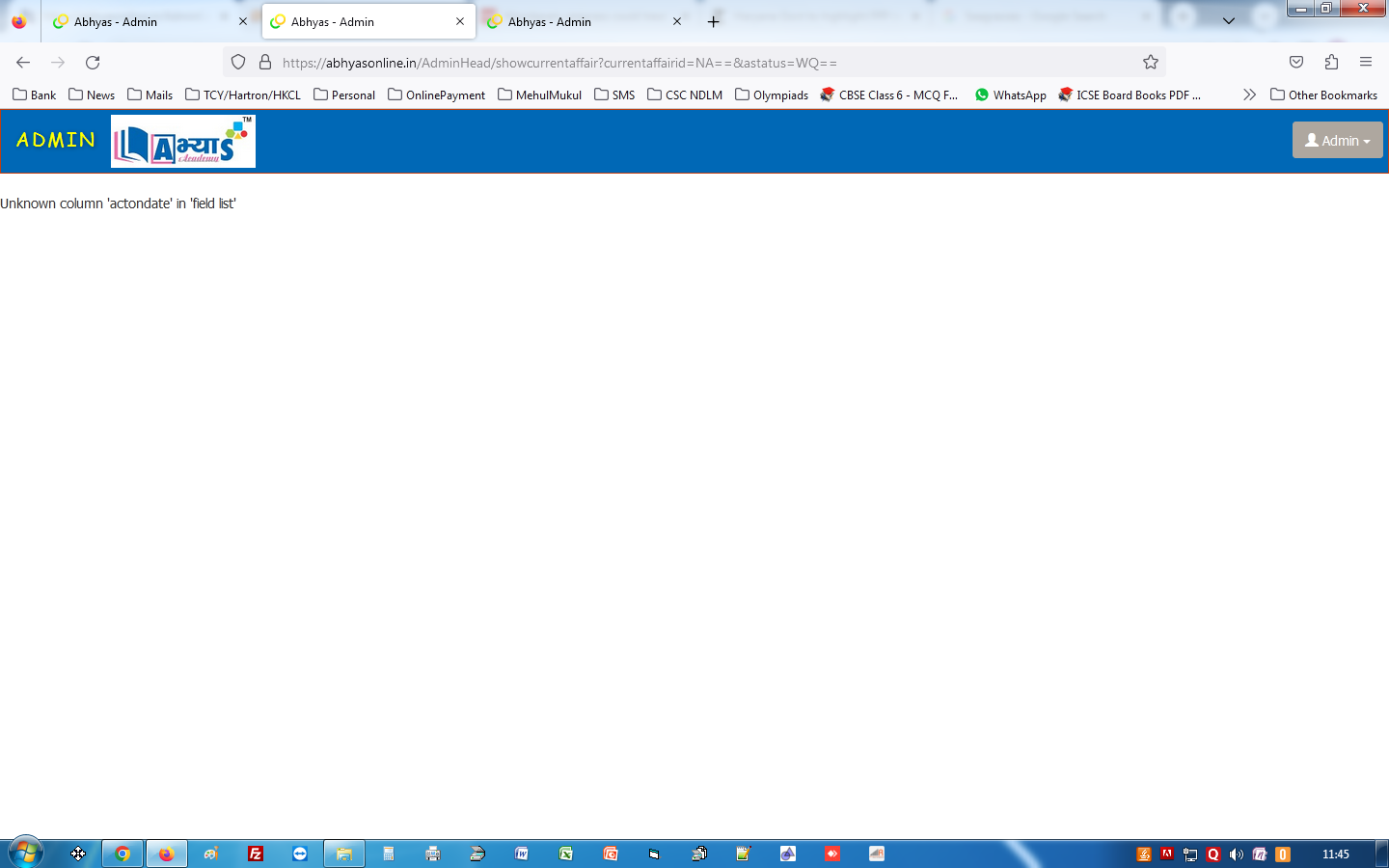
Task: Open the WhatsApp bookmark
Action: point(1010,95)
